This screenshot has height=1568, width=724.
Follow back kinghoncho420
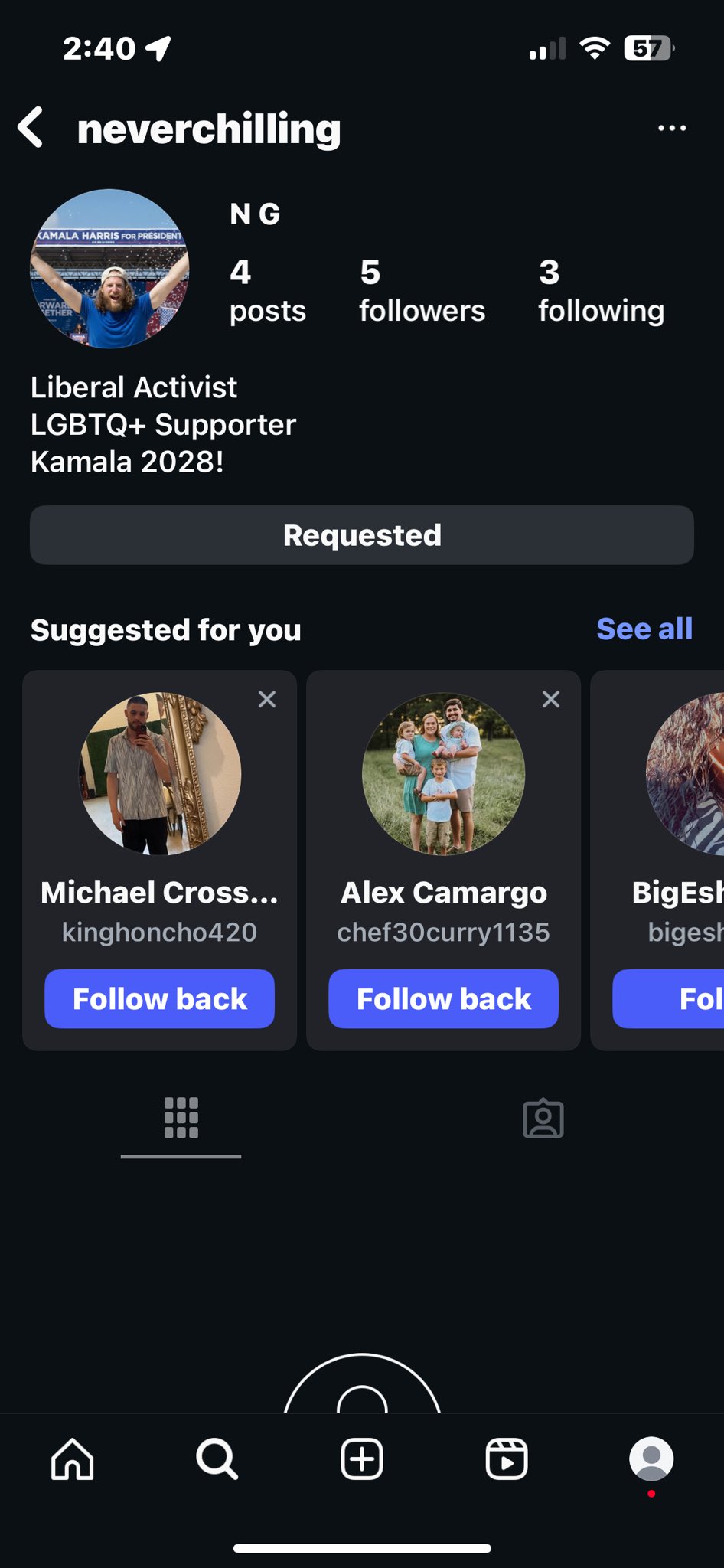coord(159,998)
